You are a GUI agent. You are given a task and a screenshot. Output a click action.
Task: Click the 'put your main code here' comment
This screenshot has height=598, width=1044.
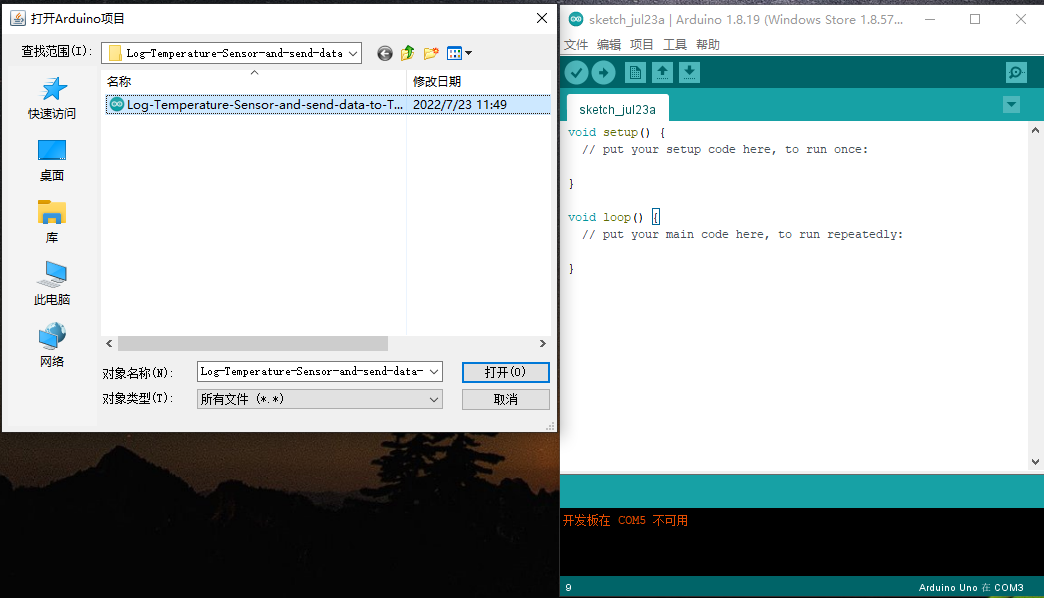pos(742,234)
